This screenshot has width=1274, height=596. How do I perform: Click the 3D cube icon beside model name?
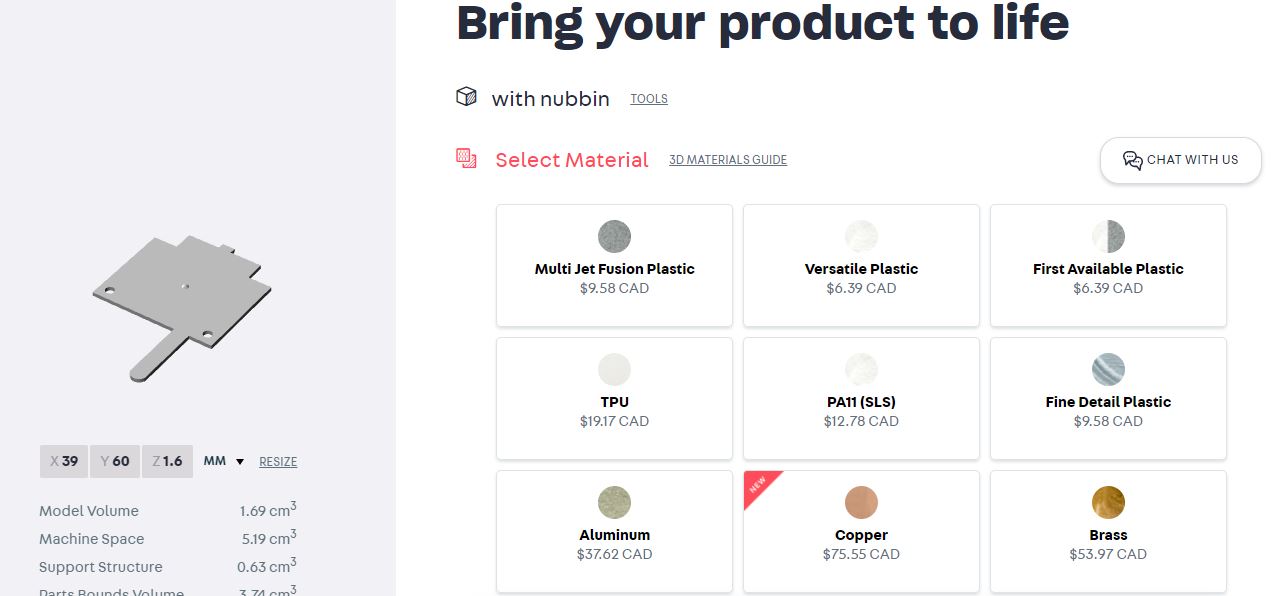point(466,97)
